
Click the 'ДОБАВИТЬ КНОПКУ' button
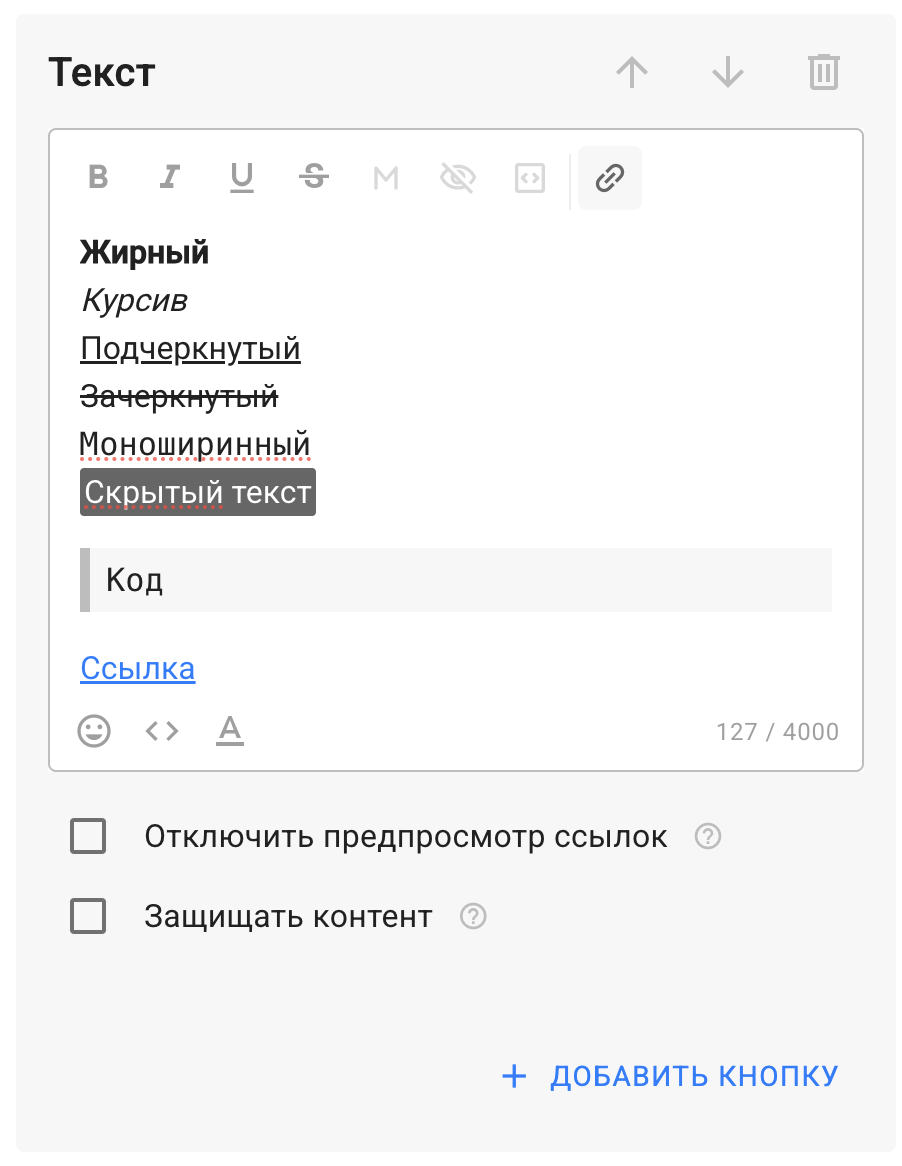click(x=670, y=1076)
